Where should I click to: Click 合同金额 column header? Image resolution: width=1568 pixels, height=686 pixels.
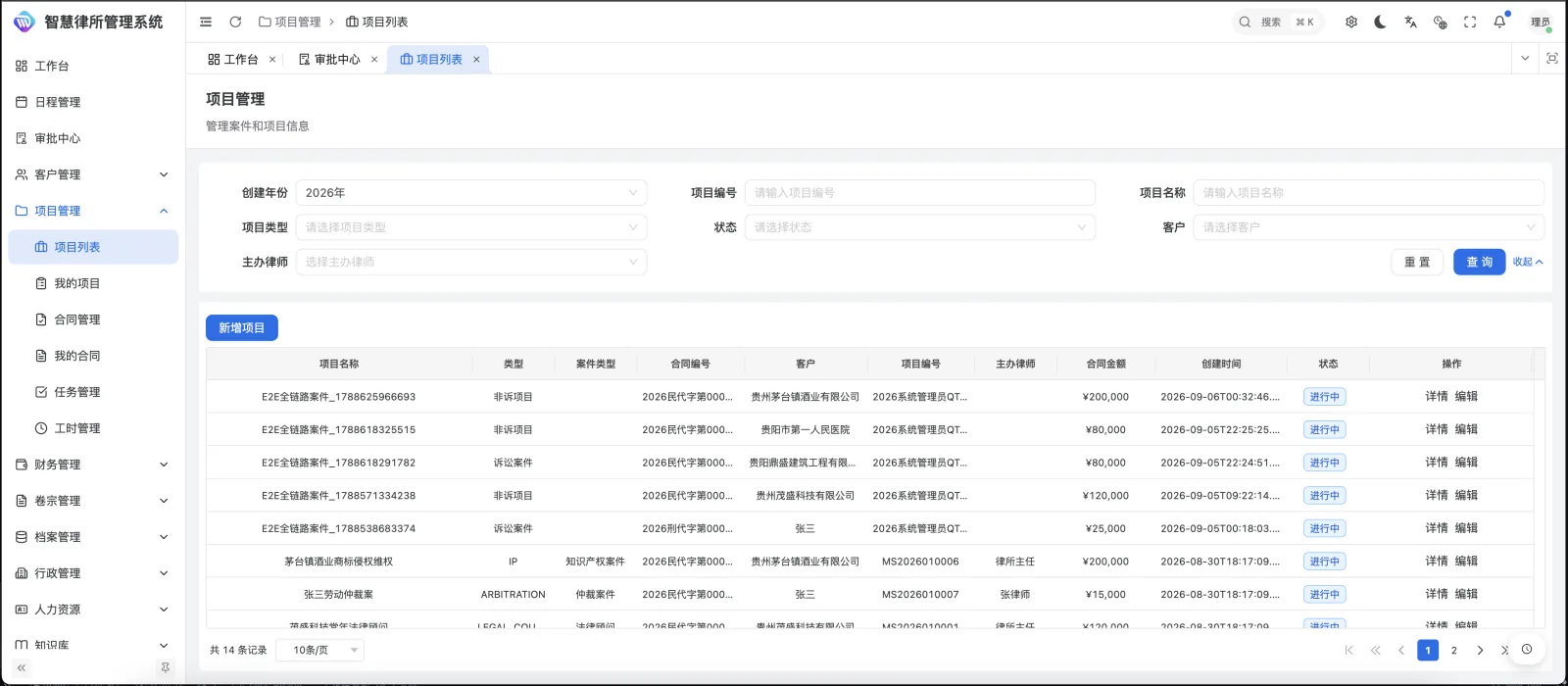point(1105,364)
